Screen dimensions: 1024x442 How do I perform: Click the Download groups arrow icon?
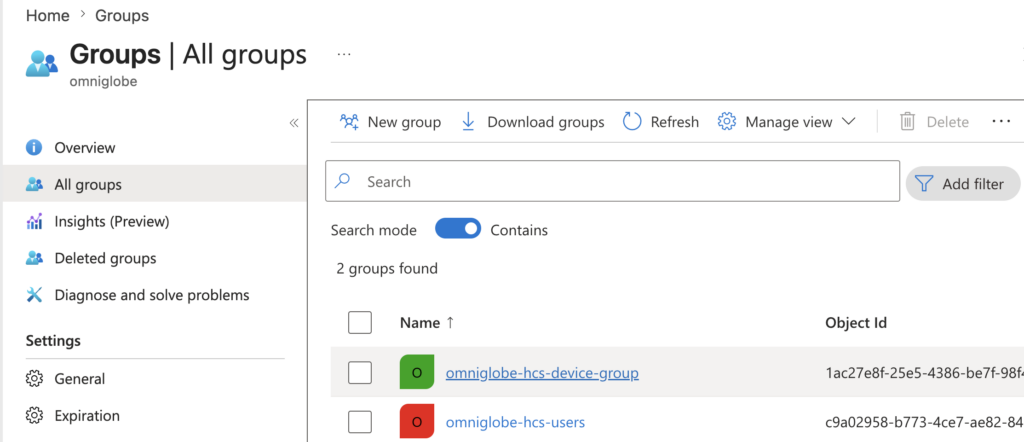[x=468, y=122]
